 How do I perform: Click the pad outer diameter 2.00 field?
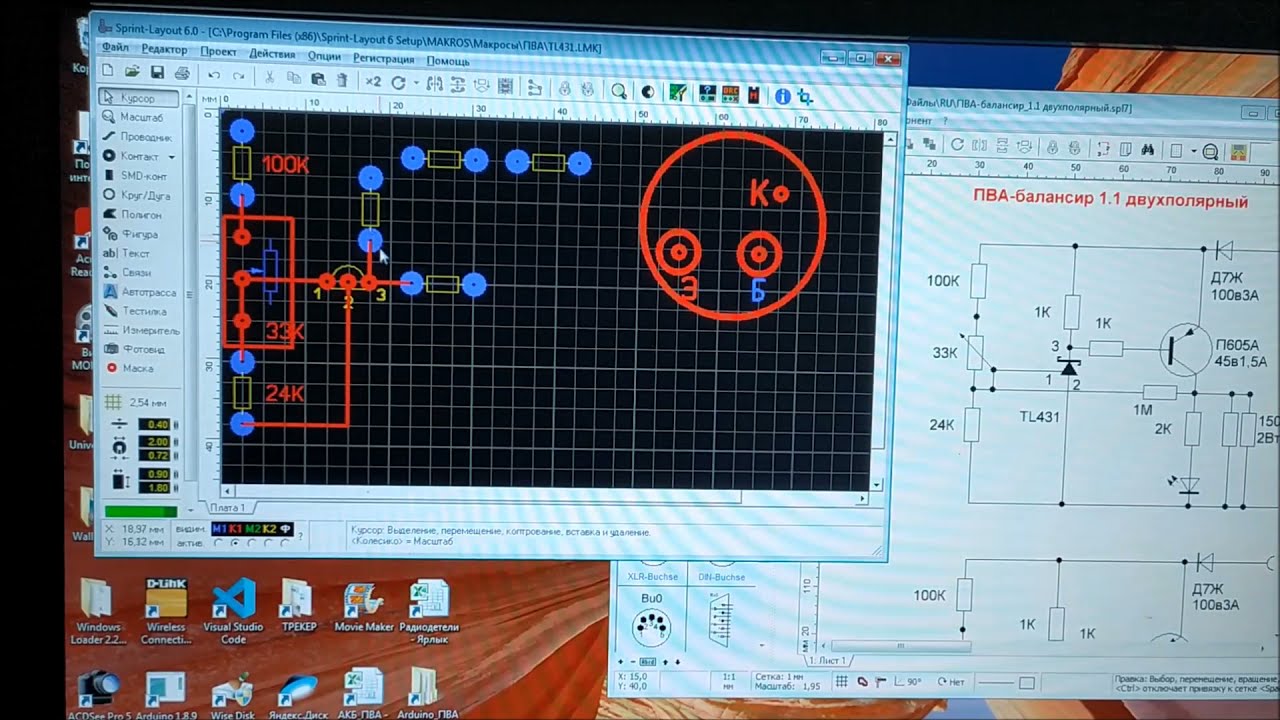pyautogui.click(x=154, y=441)
